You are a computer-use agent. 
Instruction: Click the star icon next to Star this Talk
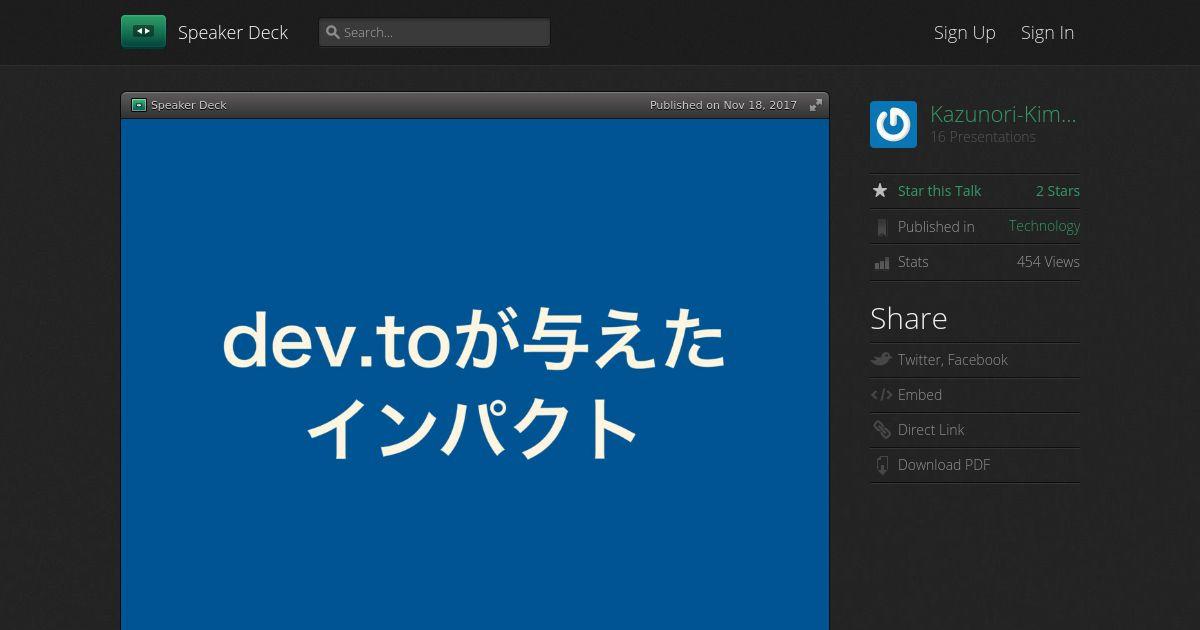(880, 191)
